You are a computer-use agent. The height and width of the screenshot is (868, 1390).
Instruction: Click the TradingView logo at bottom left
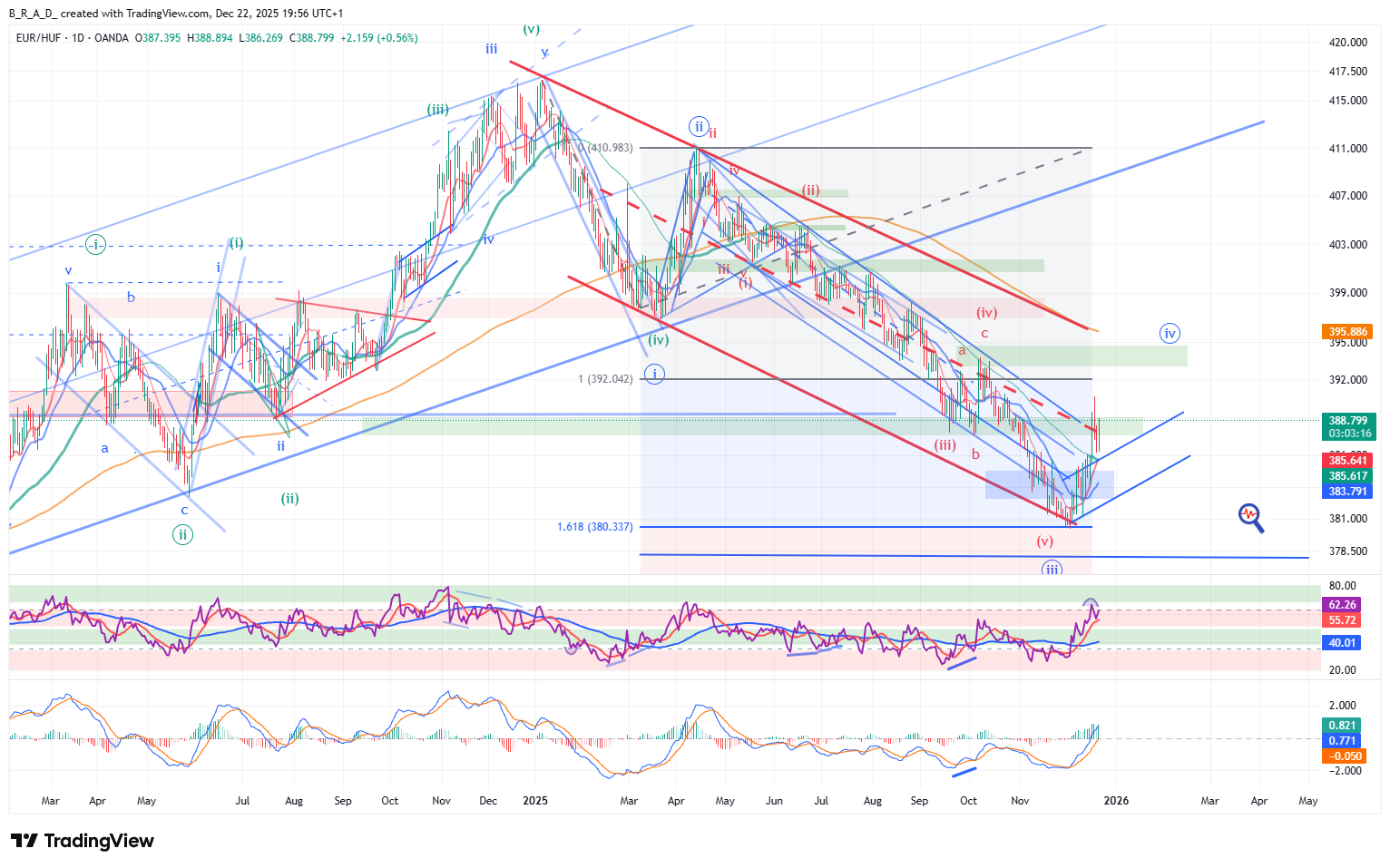(83, 841)
